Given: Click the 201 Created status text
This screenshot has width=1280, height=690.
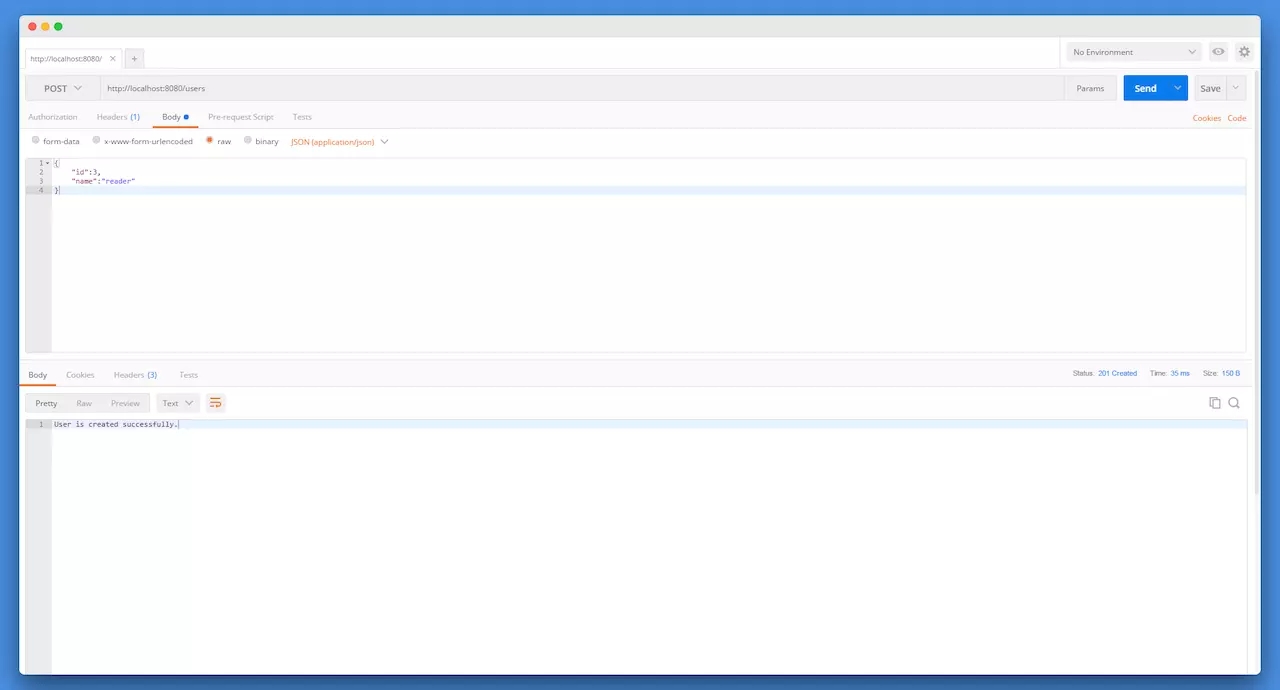Looking at the screenshot, I should (1117, 373).
